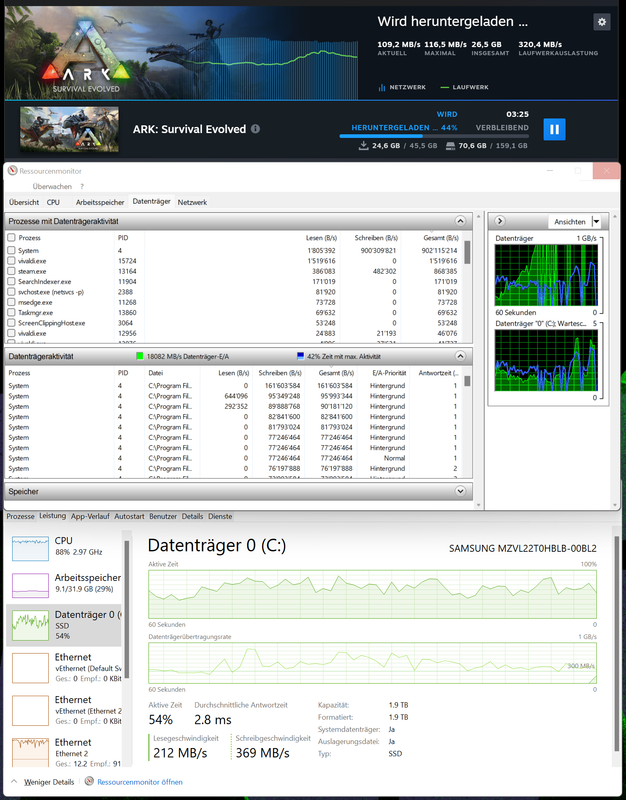Screen dimensions: 626x800
Task: Open the Details tab in Task Manager
Action: [192, 516]
